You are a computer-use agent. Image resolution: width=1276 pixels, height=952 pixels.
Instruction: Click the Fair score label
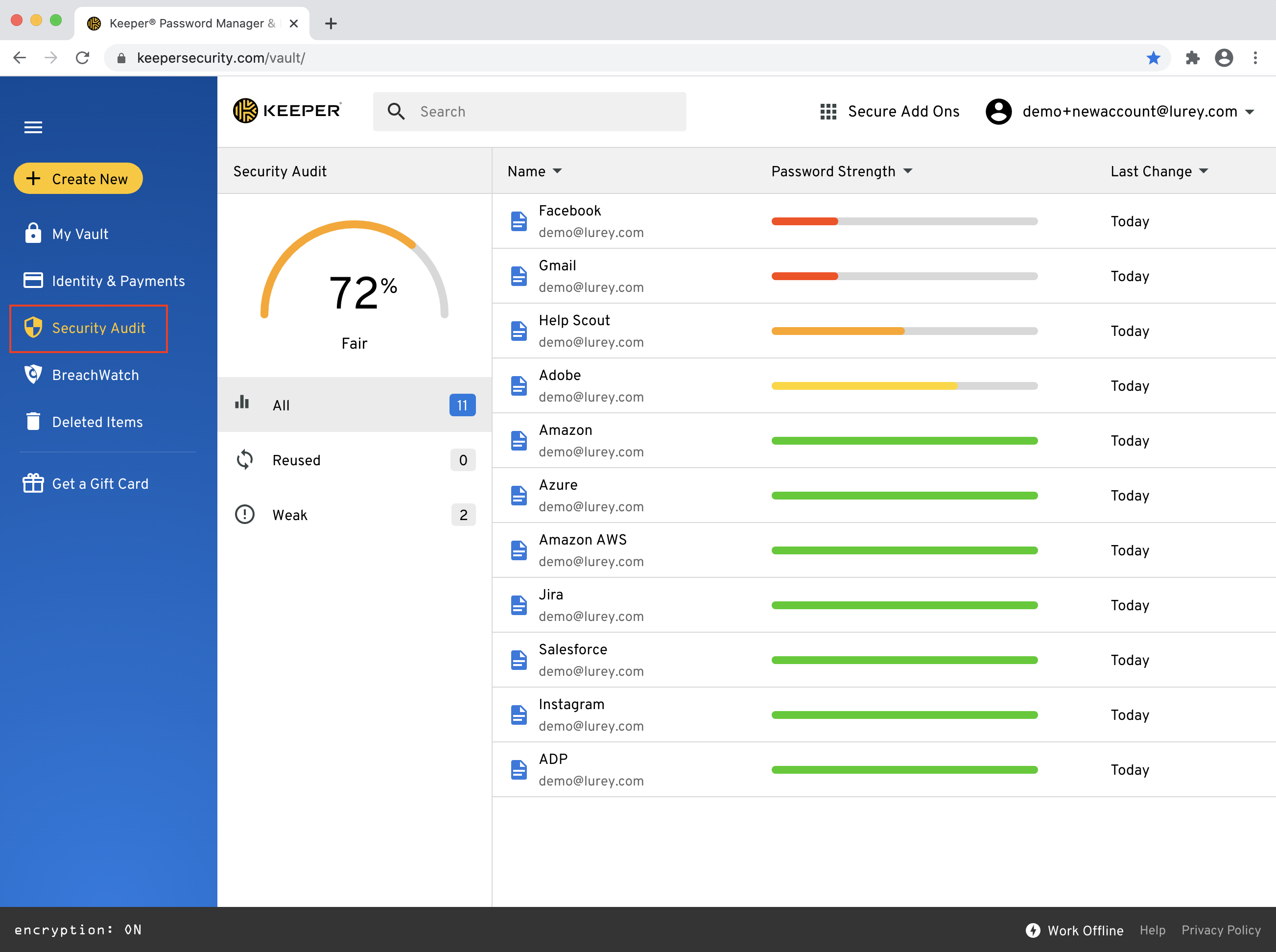(x=354, y=343)
